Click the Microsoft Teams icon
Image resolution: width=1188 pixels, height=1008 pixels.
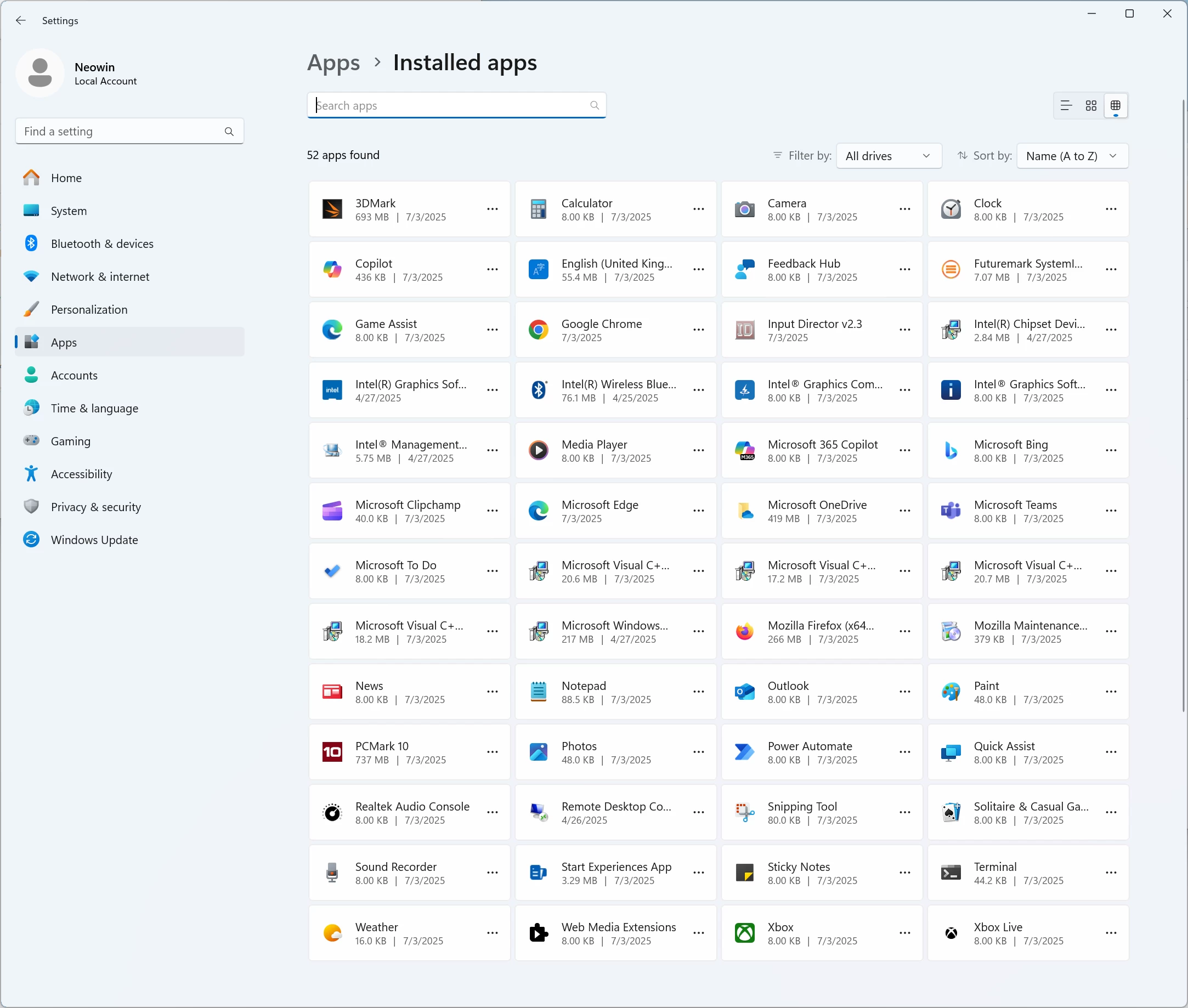click(951, 511)
